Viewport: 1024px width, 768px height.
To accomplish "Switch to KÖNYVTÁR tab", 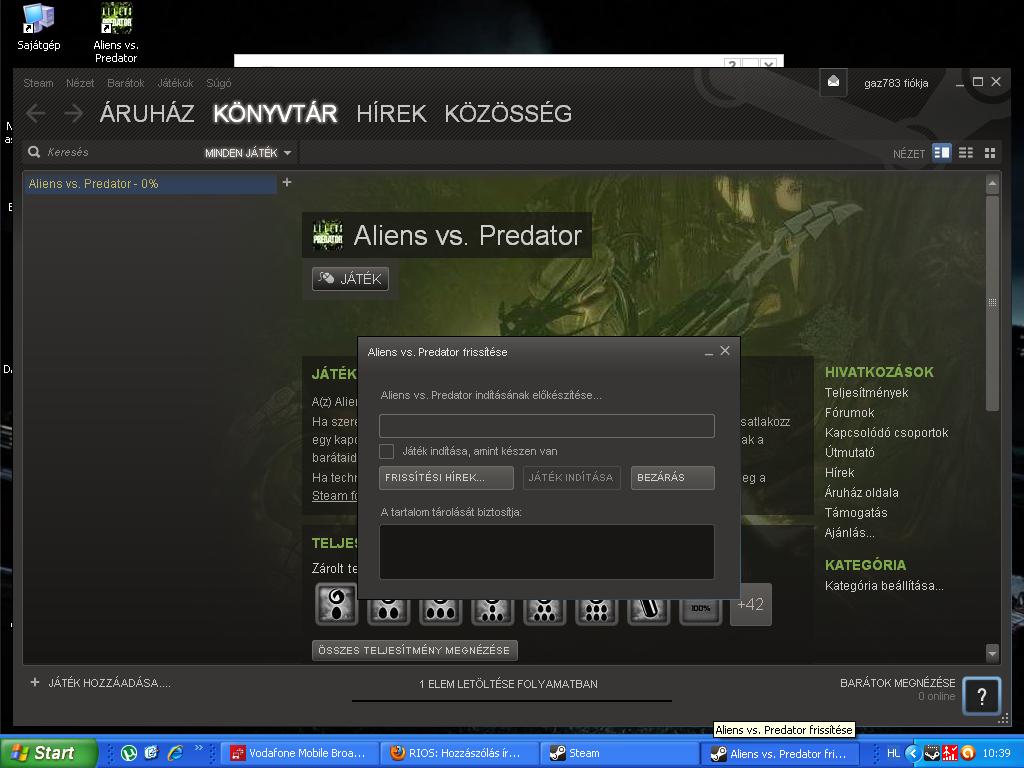I will click(275, 114).
